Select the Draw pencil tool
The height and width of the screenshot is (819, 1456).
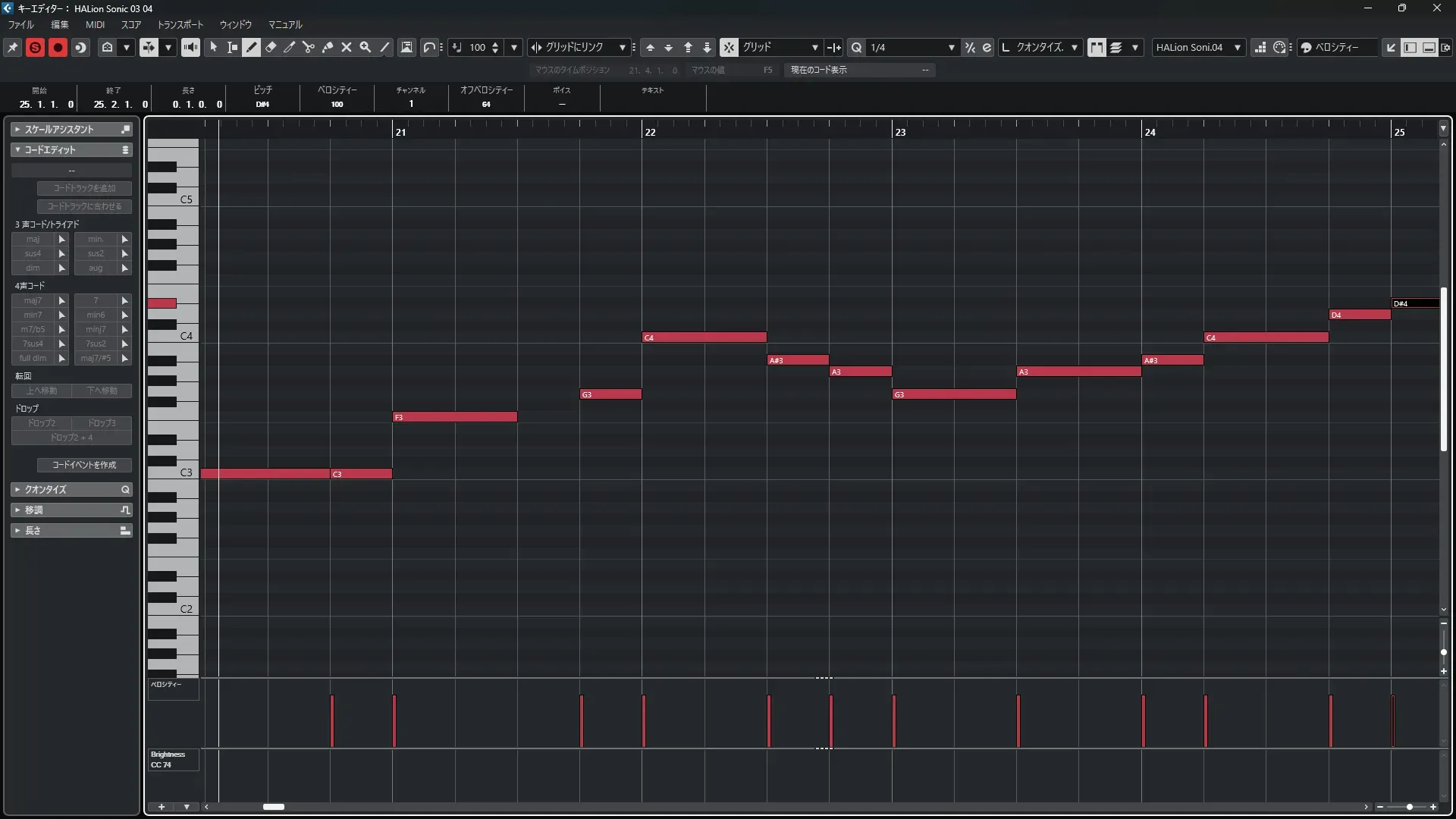pyautogui.click(x=251, y=47)
